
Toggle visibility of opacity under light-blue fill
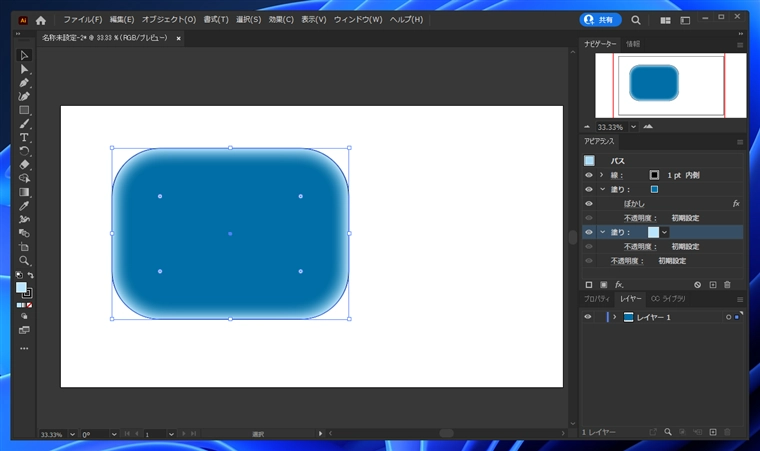588,246
